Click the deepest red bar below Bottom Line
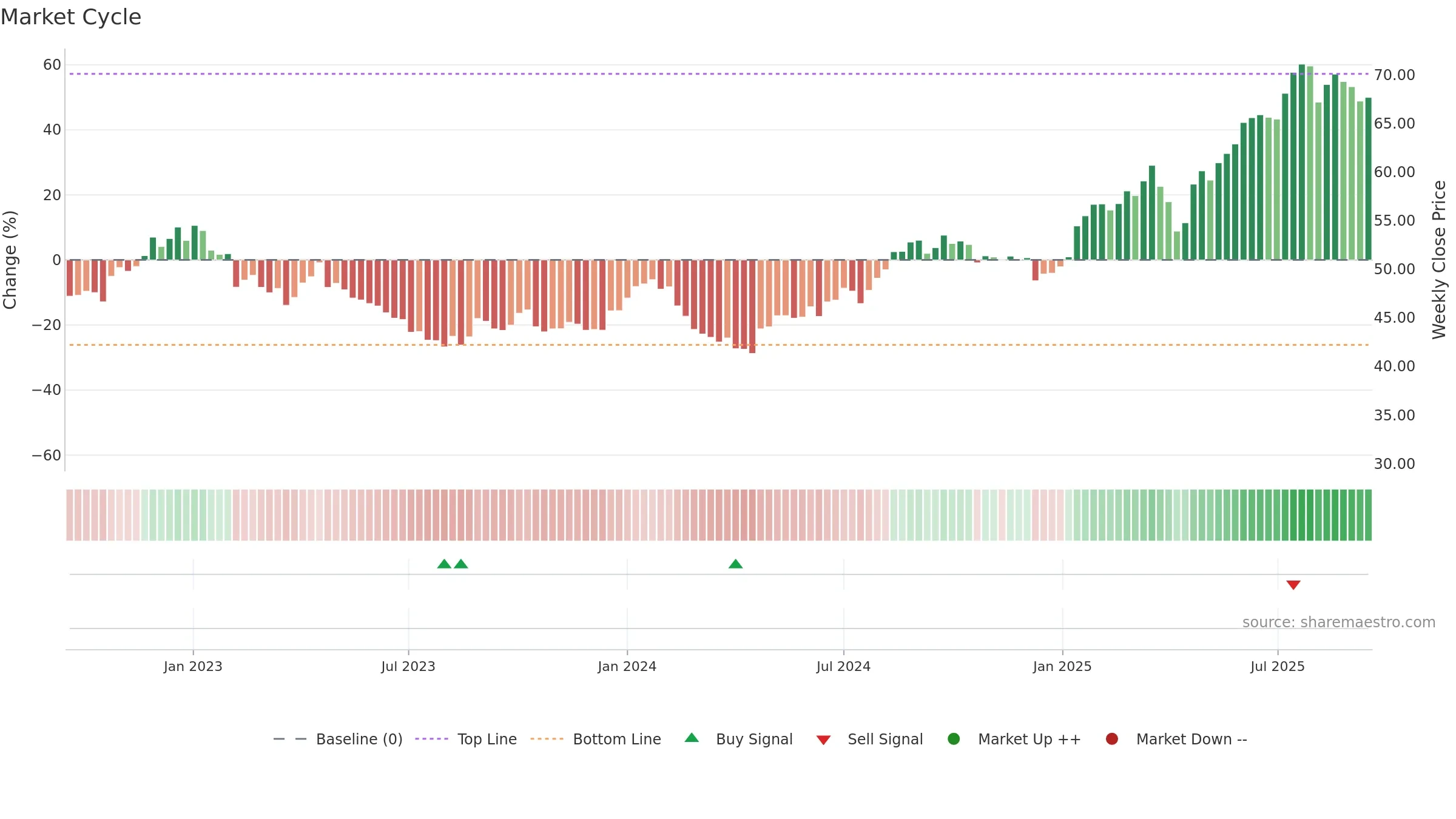 coord(752,306)
